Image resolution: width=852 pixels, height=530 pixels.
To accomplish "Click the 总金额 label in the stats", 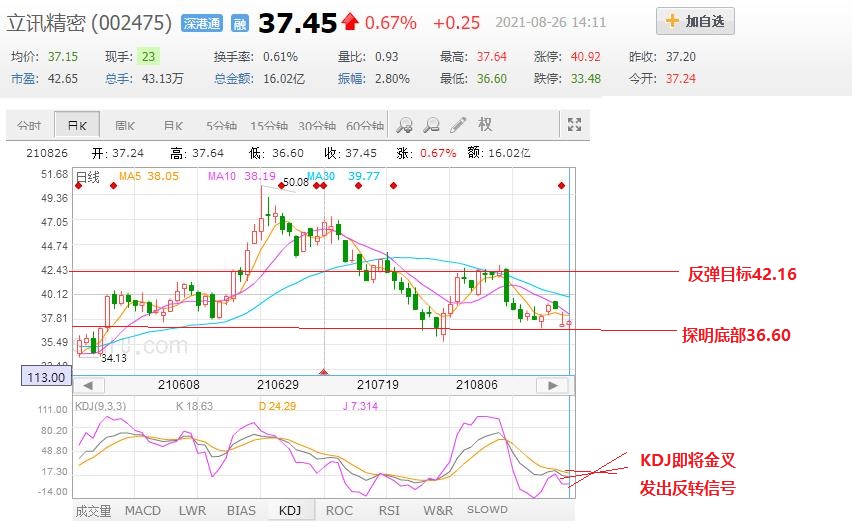I will (x=234, y=79).
